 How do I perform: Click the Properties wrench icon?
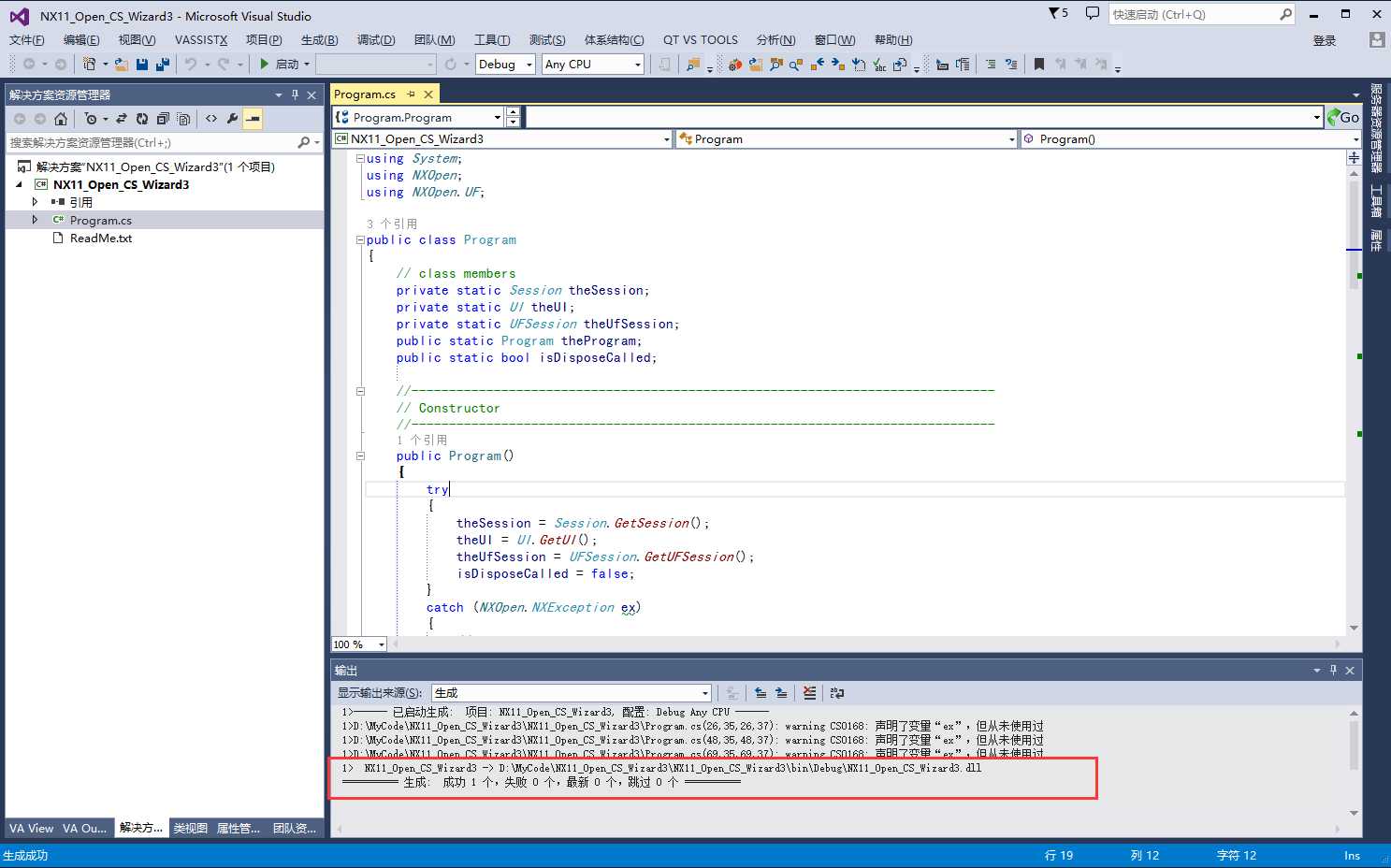pyautogui.click(x=232, y=119)
